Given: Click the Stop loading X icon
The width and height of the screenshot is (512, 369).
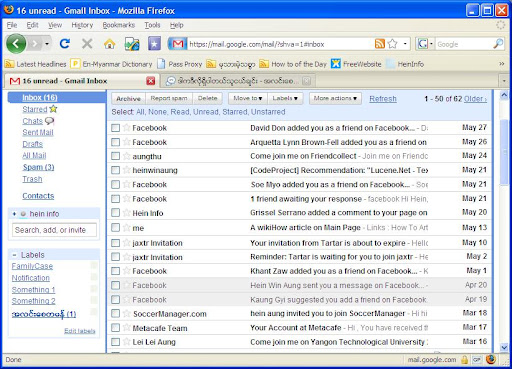Looking at the screenshot, I should pos(87,44).
